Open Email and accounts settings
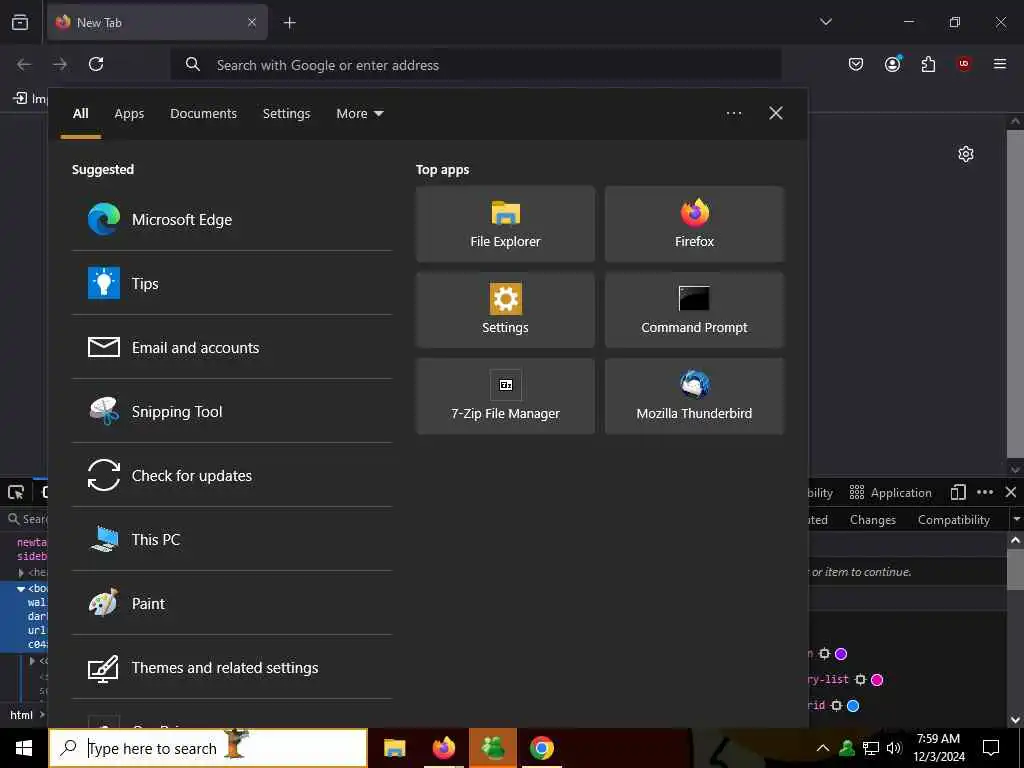1024x768 pixels. pos(231,347)
